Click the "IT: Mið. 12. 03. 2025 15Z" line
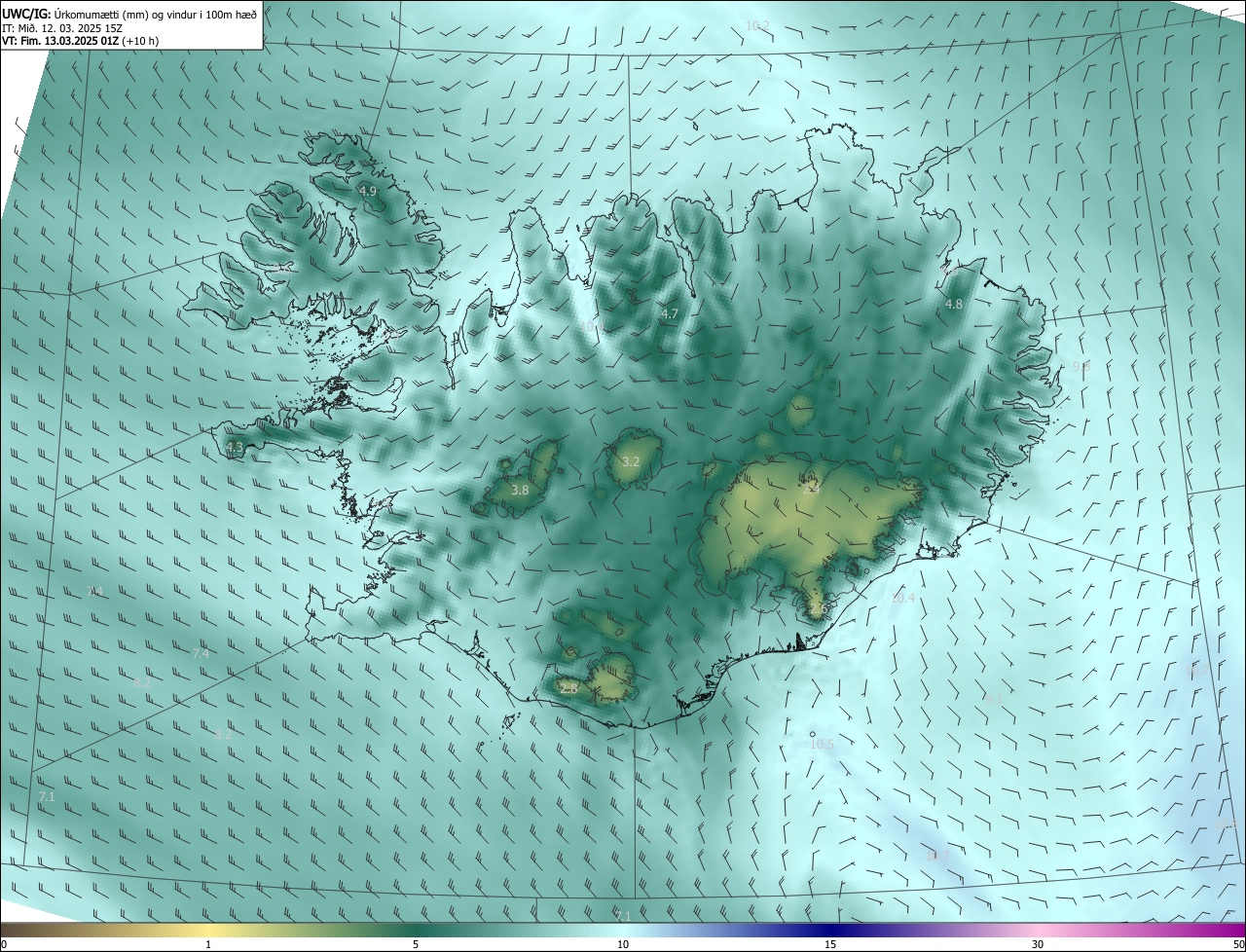Screen dimensions: 1246x952 [62, 28]
